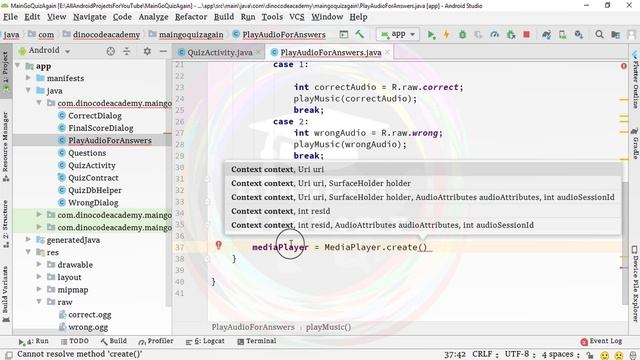Screen dimensions: 640x360
Task: Click the Apply Changes lightning icon
Action: pyautogui.click(x=447, y=35)
